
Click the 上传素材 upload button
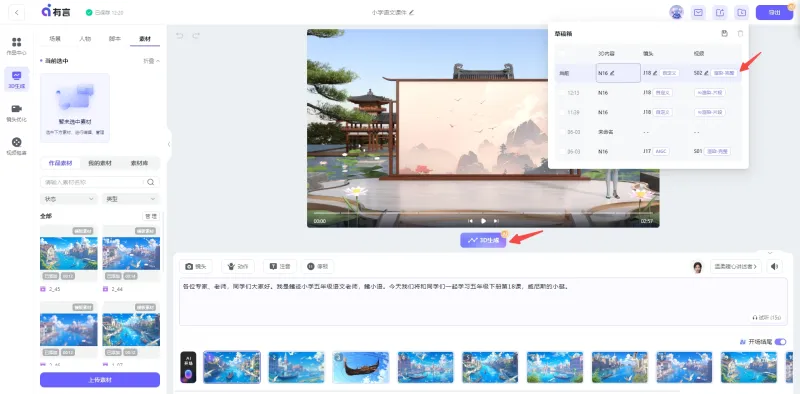100,380
